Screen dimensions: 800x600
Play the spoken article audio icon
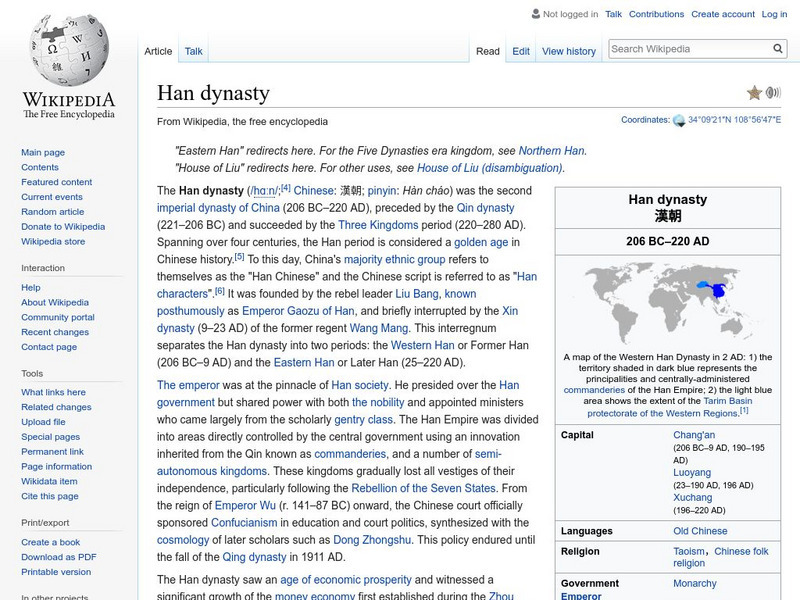[773, 92]
